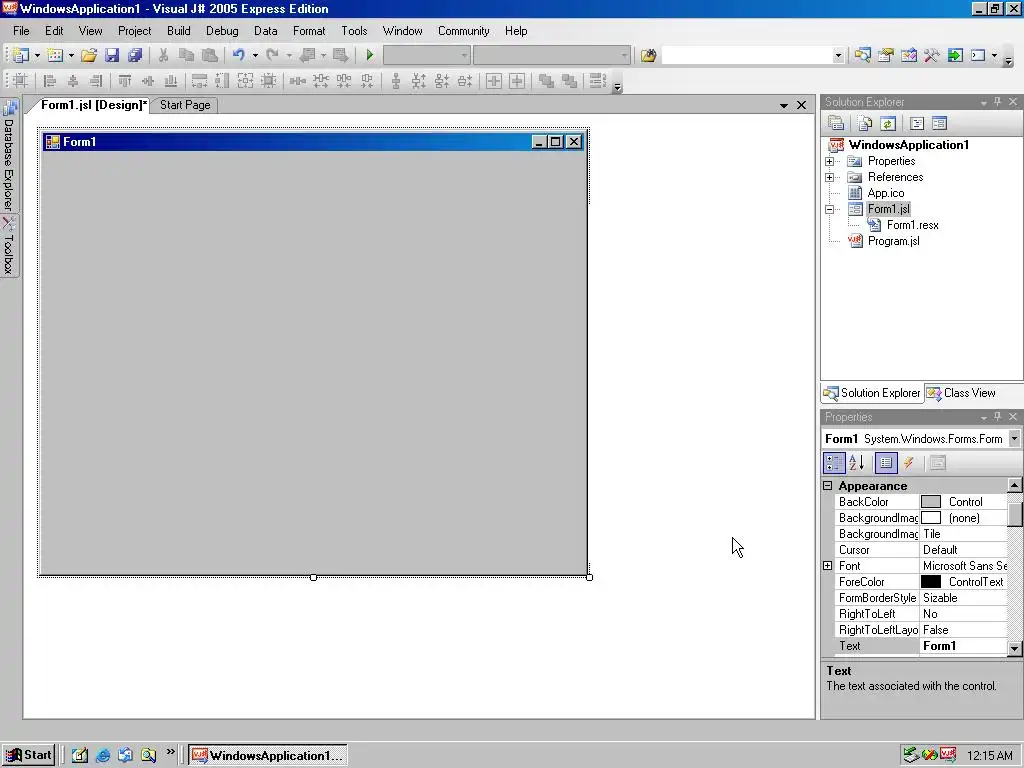This screenshot has height=768, width=1024.
Task: Select the Solution Explorer bottom tab
Action: [872, 393]
